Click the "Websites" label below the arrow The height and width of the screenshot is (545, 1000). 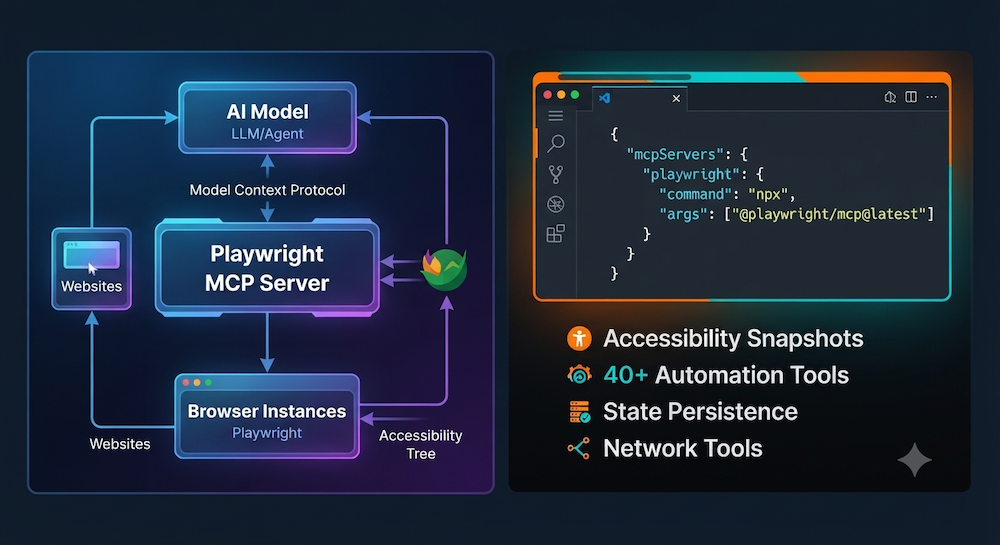click(x=120, y=444)
